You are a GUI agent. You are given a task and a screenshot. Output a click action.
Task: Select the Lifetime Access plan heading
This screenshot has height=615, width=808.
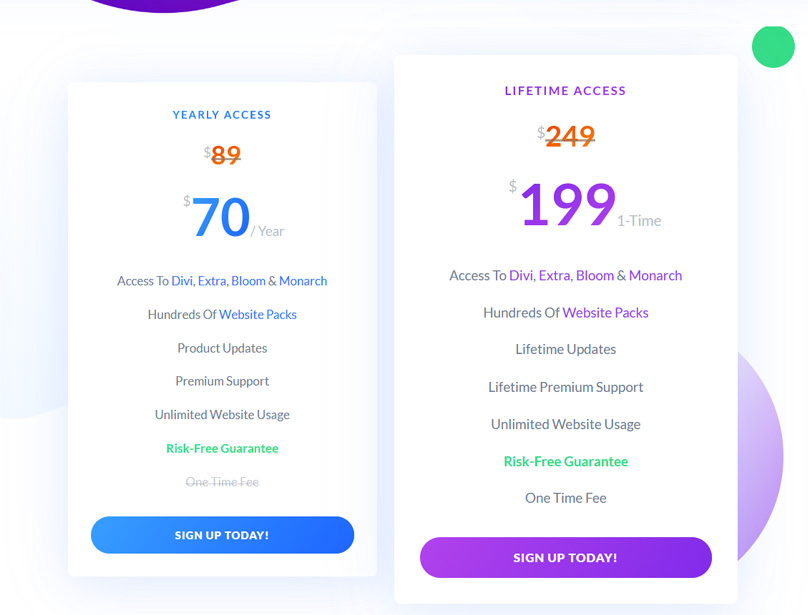tap(565, 91)
